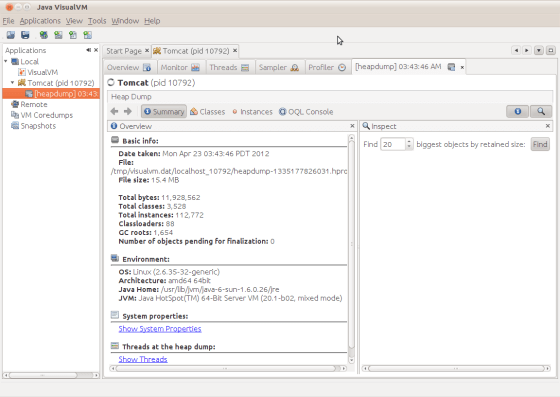Click the Load snapshot toolbar icon
560x397 pixels.
coord(11,35)
